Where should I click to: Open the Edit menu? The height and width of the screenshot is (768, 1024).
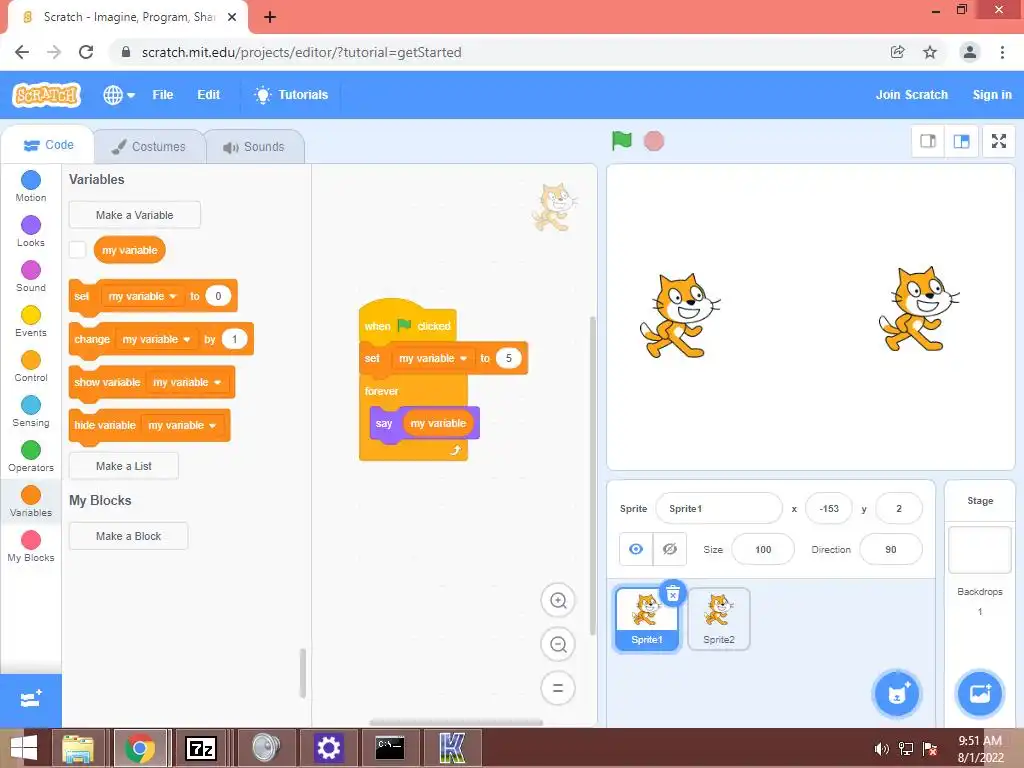[208, 95]
